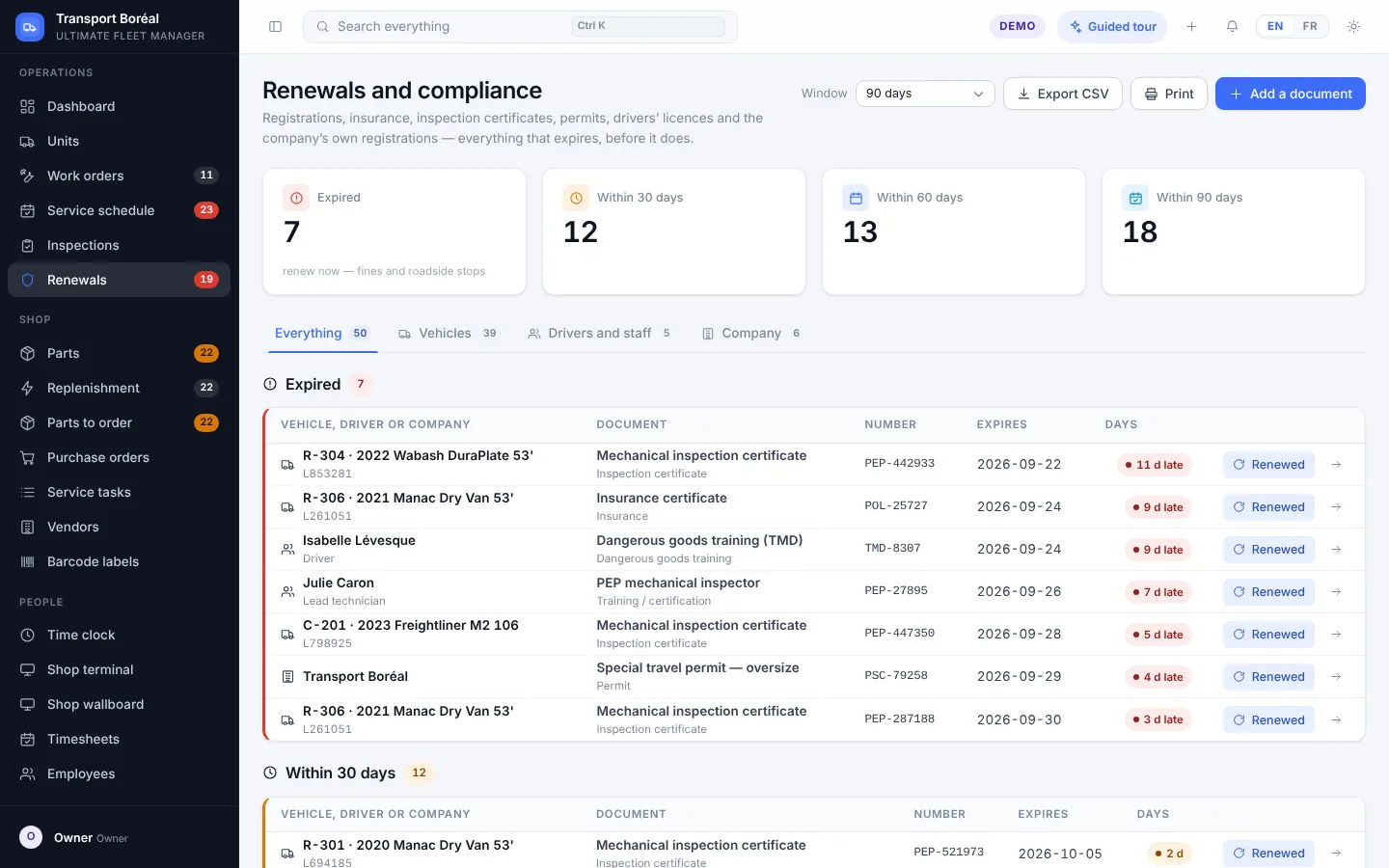Switch language to EN
Screen dimensions: 1389x868
(x=1275, y=27)
